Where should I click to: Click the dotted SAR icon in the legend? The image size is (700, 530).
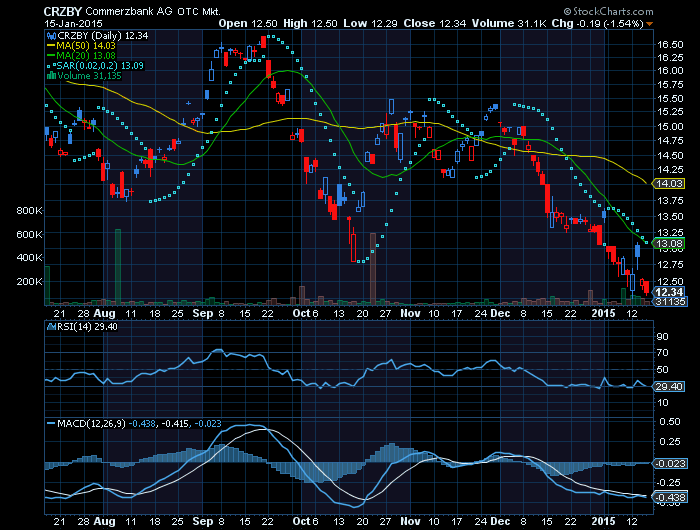coord(51,66)
